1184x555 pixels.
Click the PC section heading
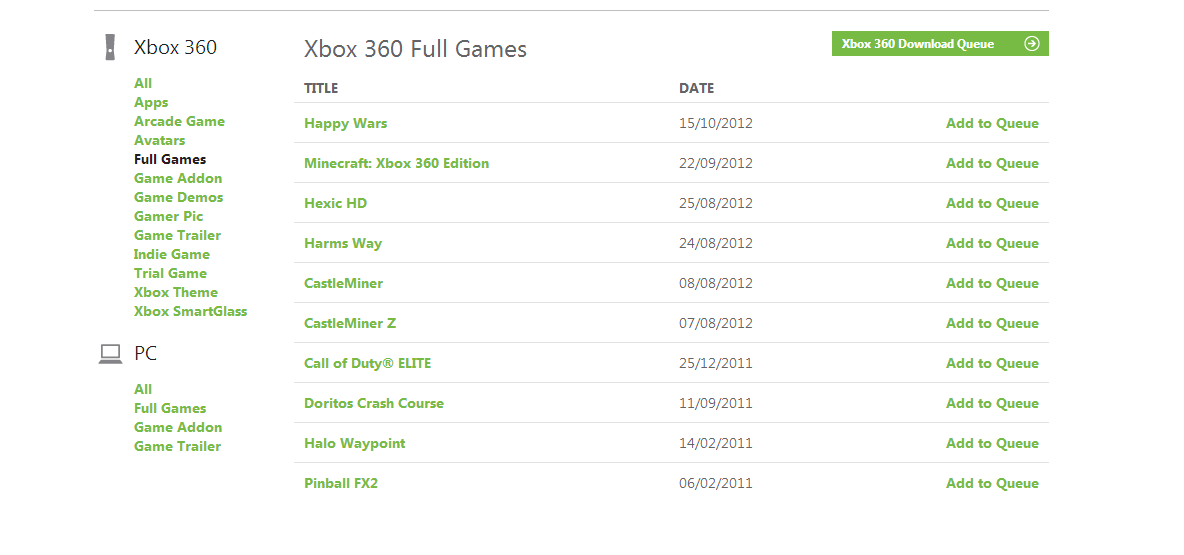point(146,353)
